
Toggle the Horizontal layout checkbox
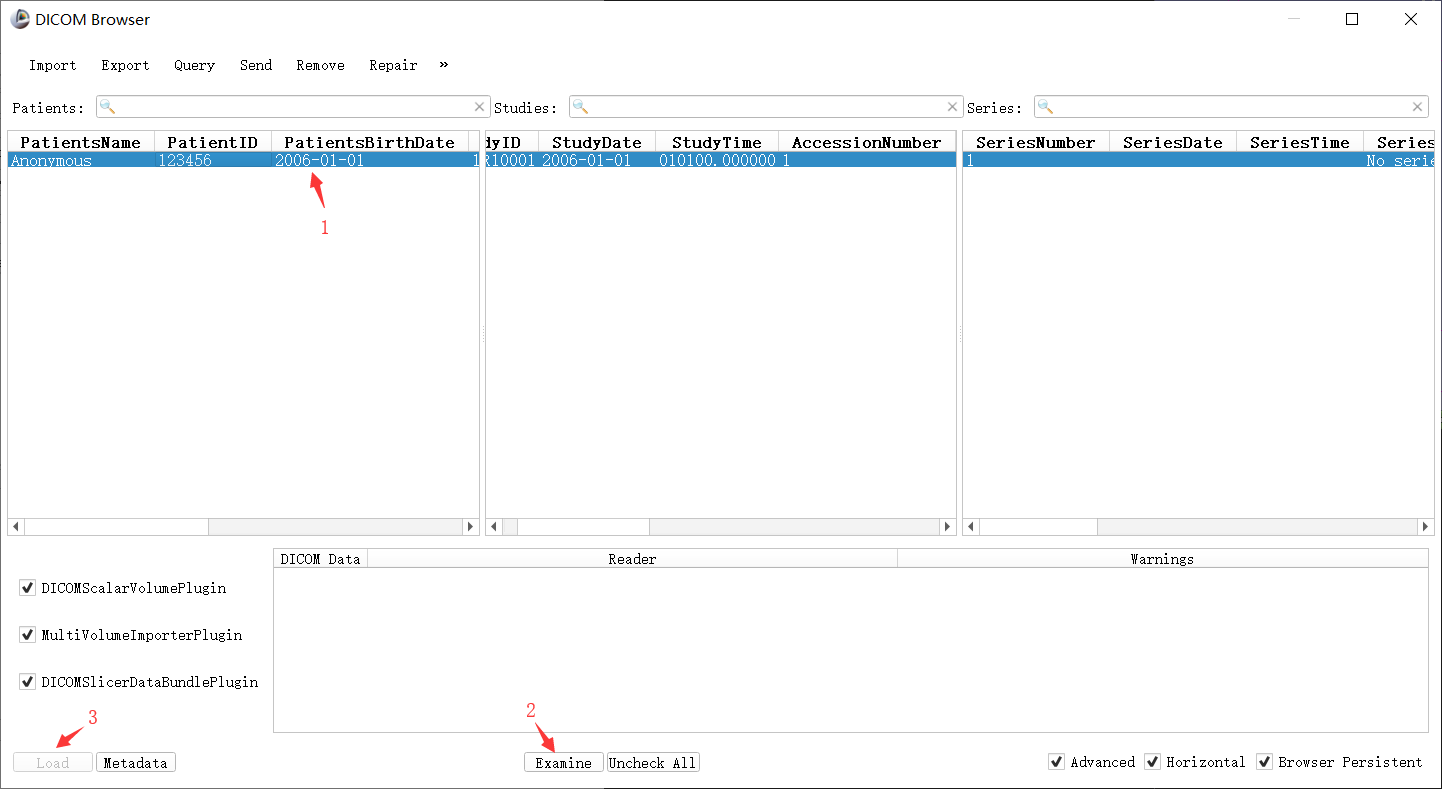[x=1153, y=762]
